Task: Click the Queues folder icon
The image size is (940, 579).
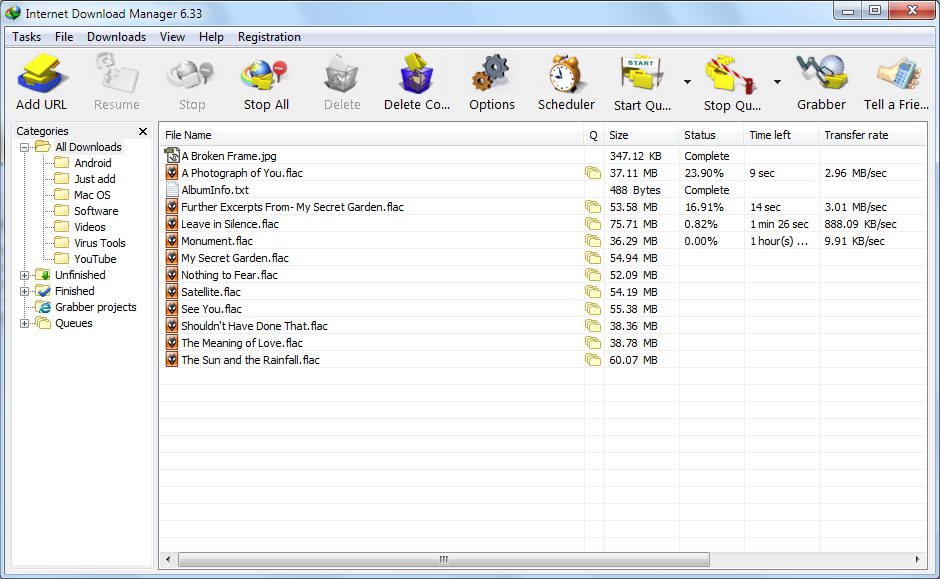Action: pyautogui.click(x=43, y=322)
